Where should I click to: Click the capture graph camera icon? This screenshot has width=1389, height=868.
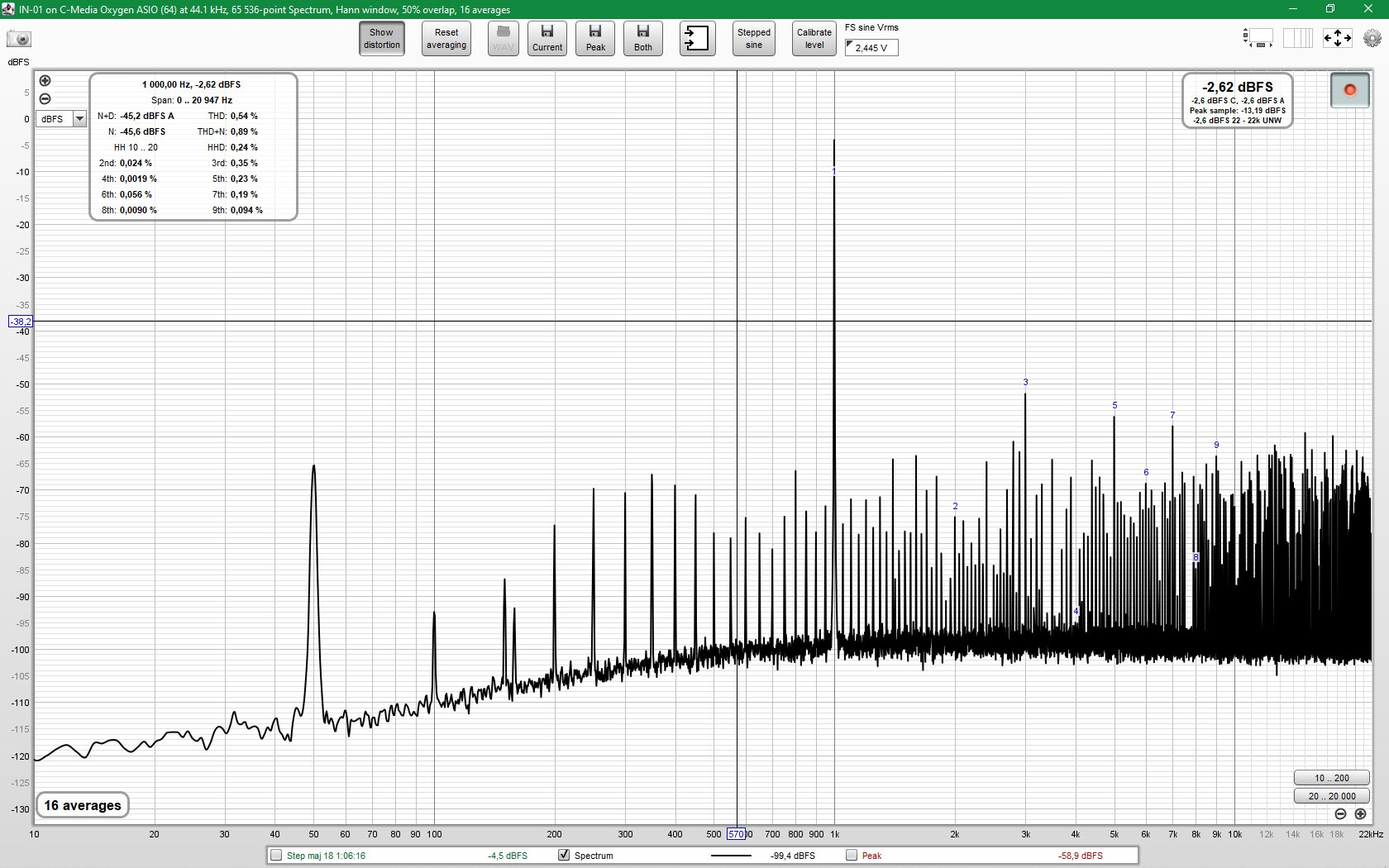[x=18, y=39]
